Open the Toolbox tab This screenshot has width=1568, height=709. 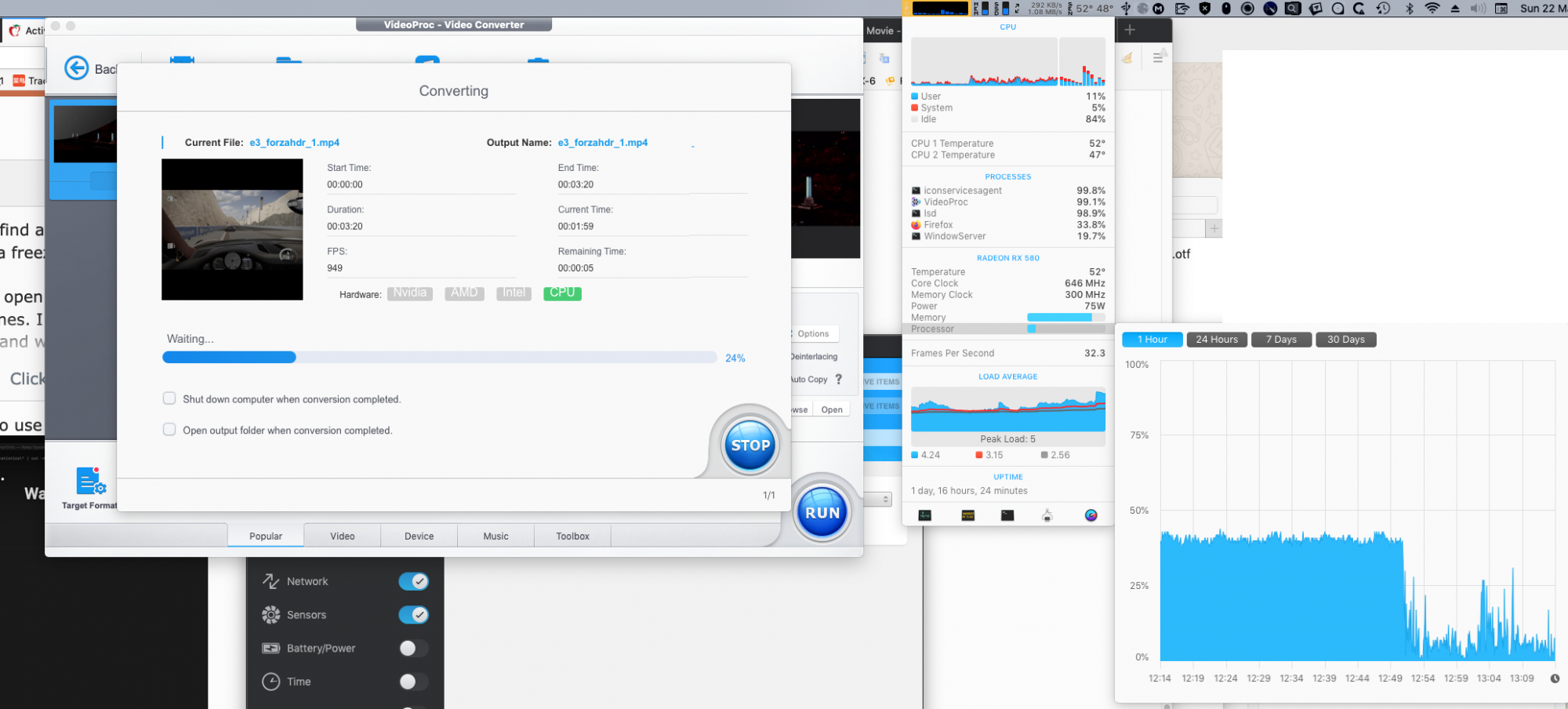573,536
